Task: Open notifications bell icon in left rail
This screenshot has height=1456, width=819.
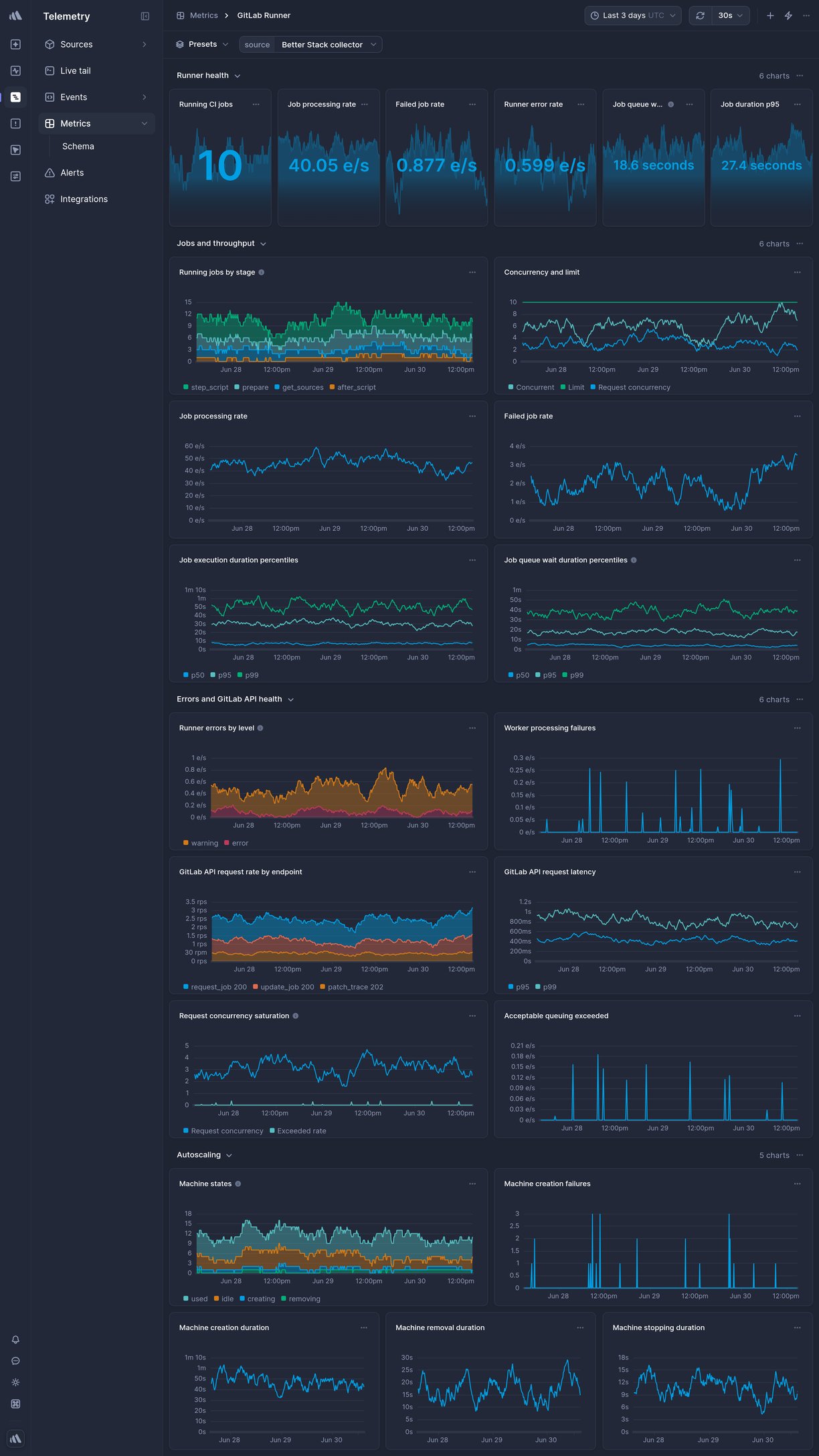Action: pos(15,1339)
